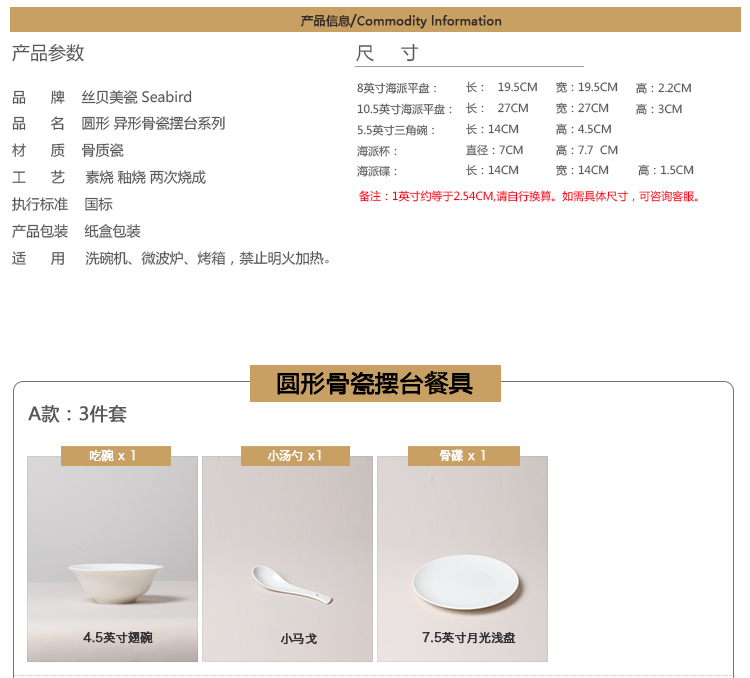Click the 小汤勺 x1 label tag

coord(295,456)
